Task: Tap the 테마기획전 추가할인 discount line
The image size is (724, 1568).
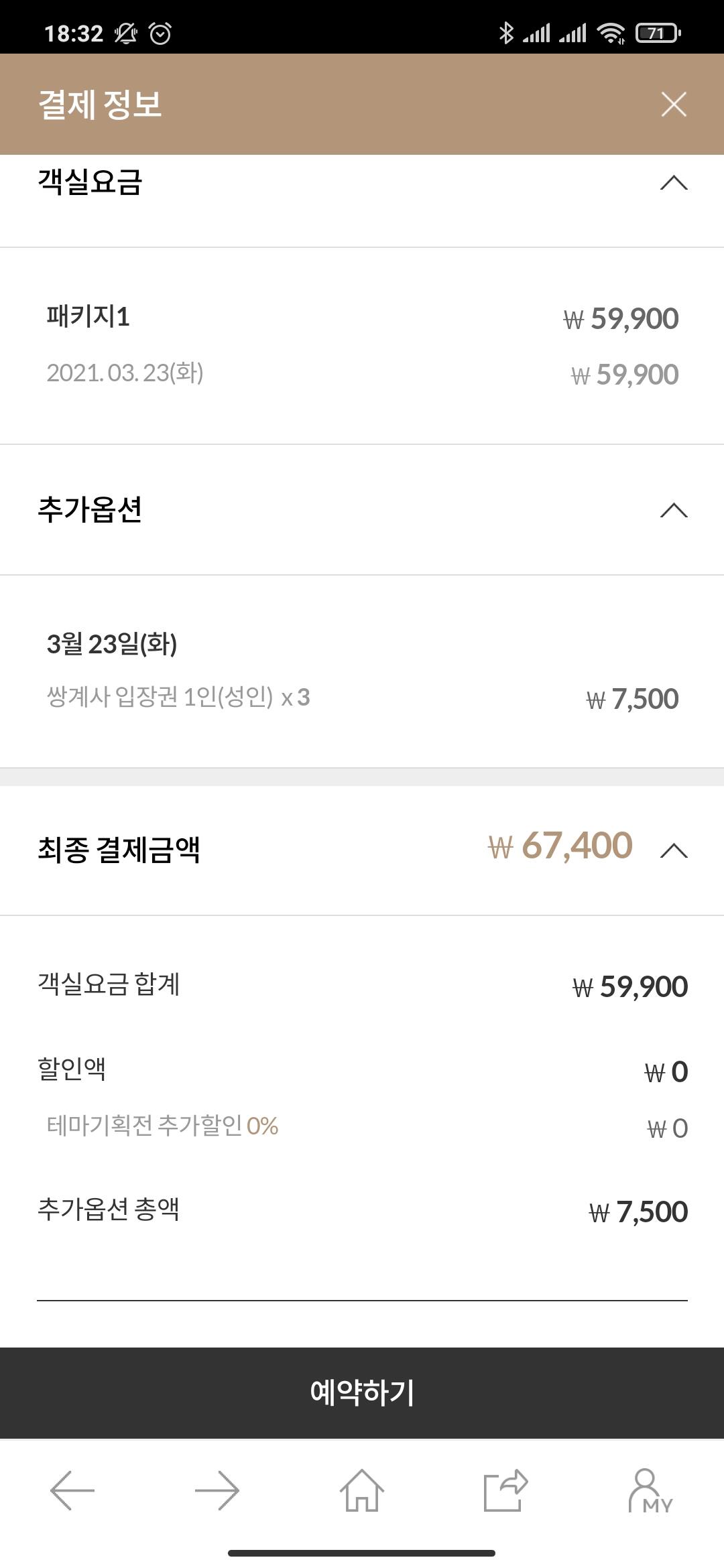Action: pos(162,1126)
